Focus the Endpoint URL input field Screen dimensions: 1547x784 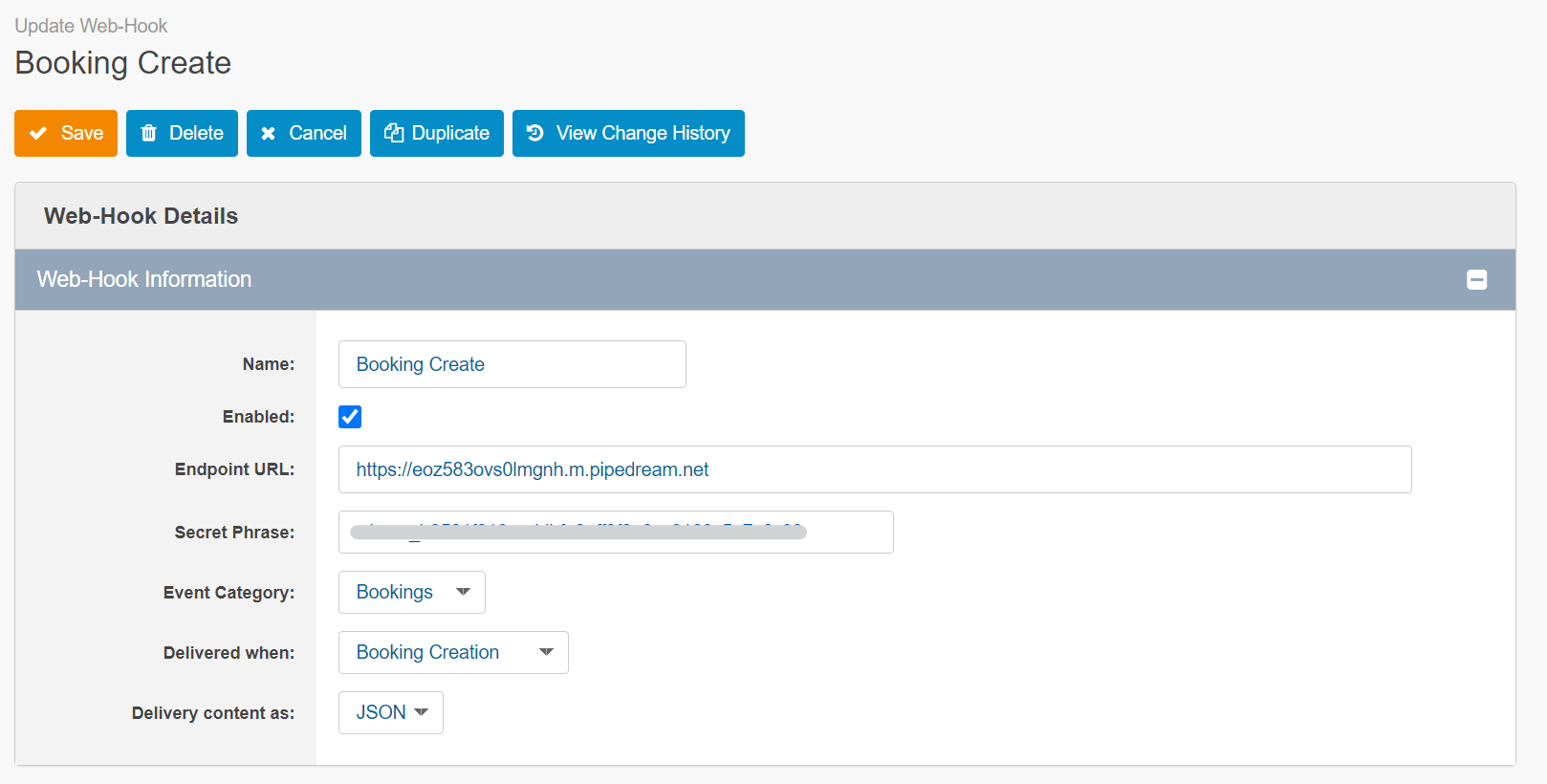coord(874,469)
